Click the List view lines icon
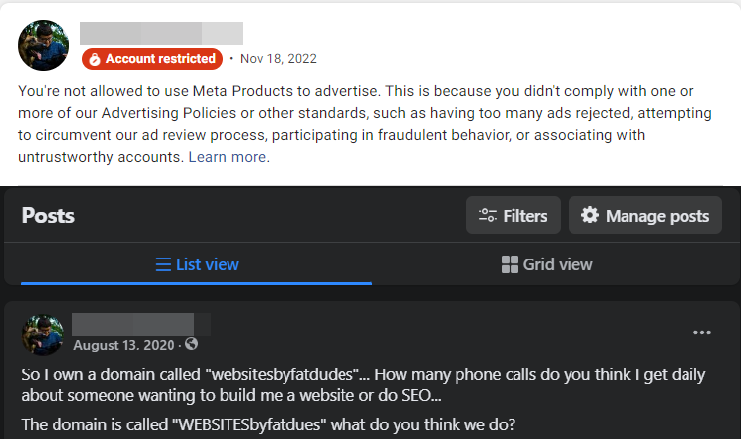Screen dimensions: 741x439 [x=163, y=265]
